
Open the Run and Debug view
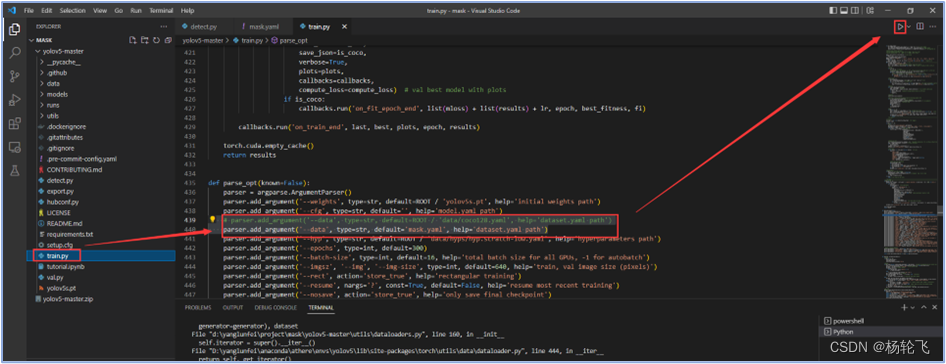[14, 100]
